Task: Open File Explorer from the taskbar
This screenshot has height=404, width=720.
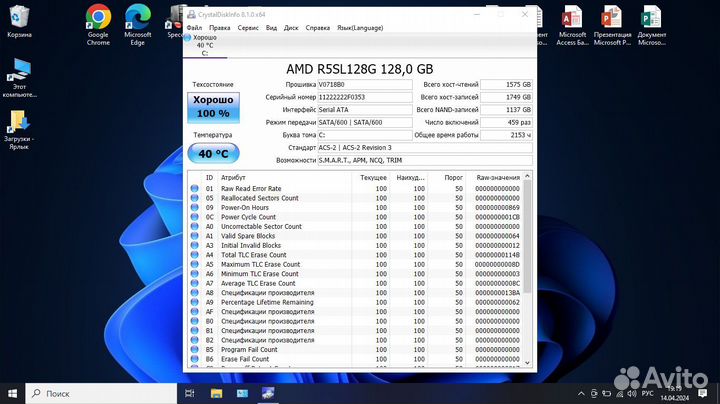Action: [x=216, y=393]
